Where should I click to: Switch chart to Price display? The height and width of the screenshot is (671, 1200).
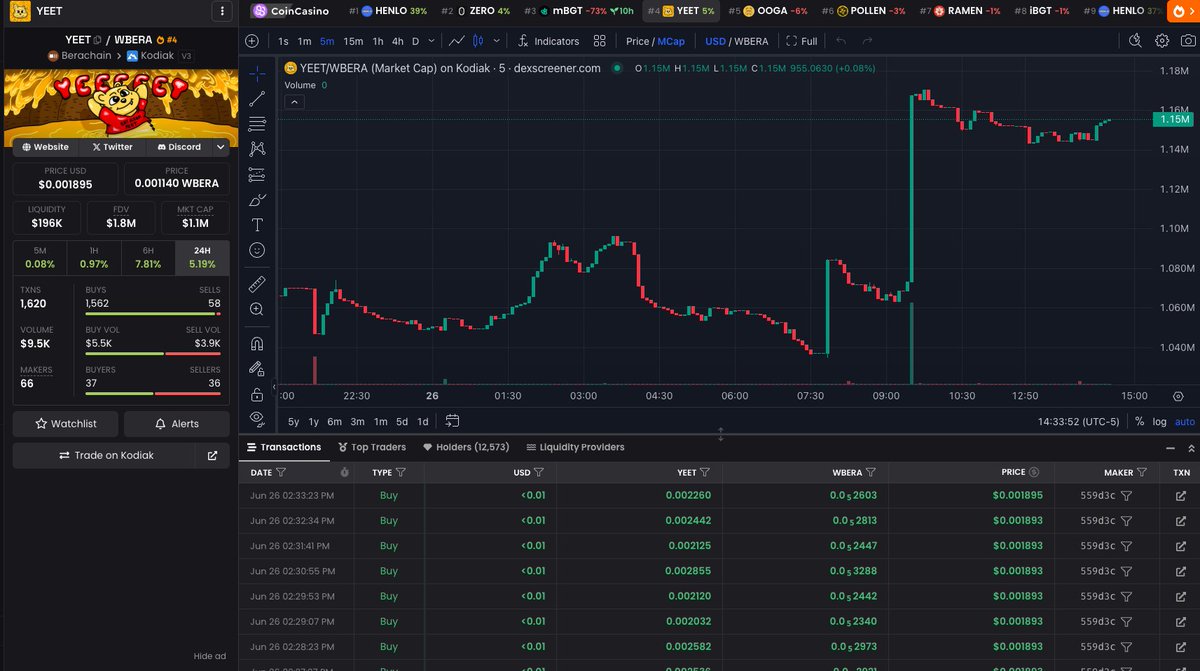637,41
